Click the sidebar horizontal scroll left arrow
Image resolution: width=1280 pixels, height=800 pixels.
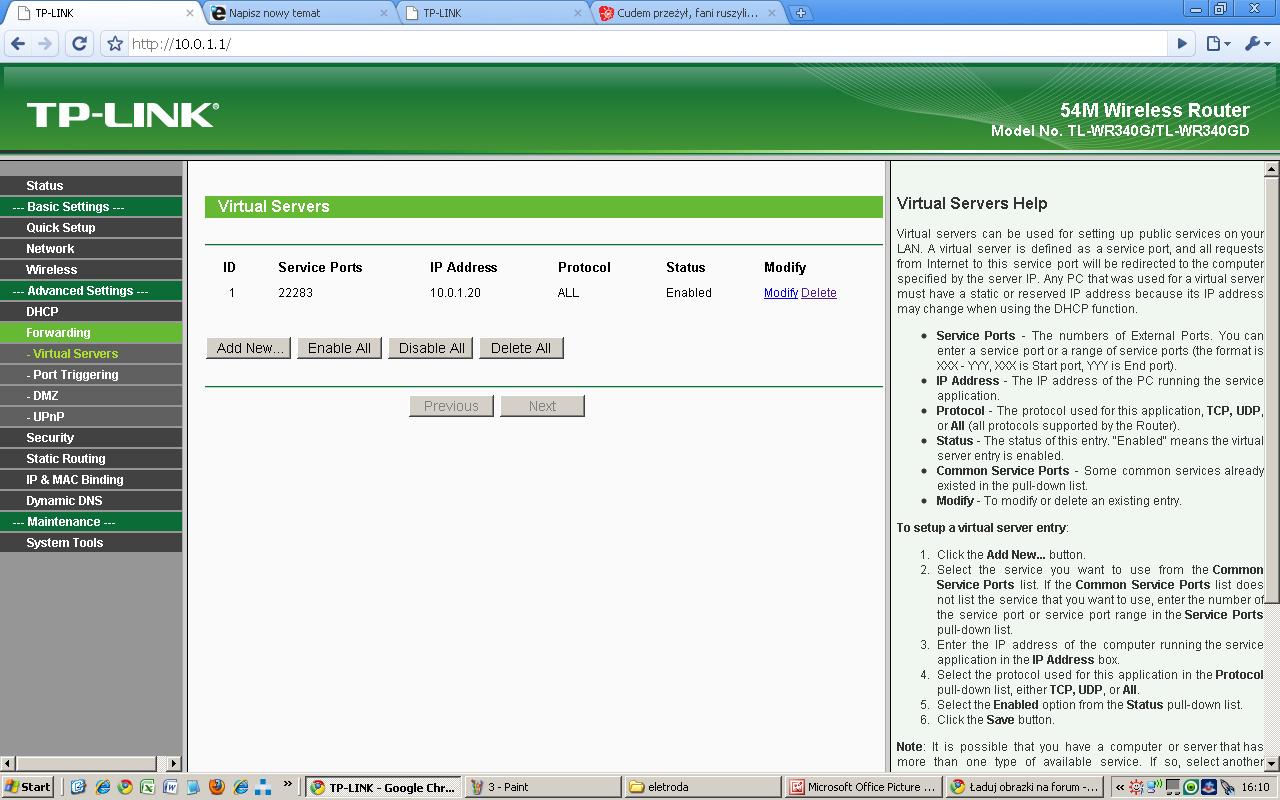click(x=8, y=763)
